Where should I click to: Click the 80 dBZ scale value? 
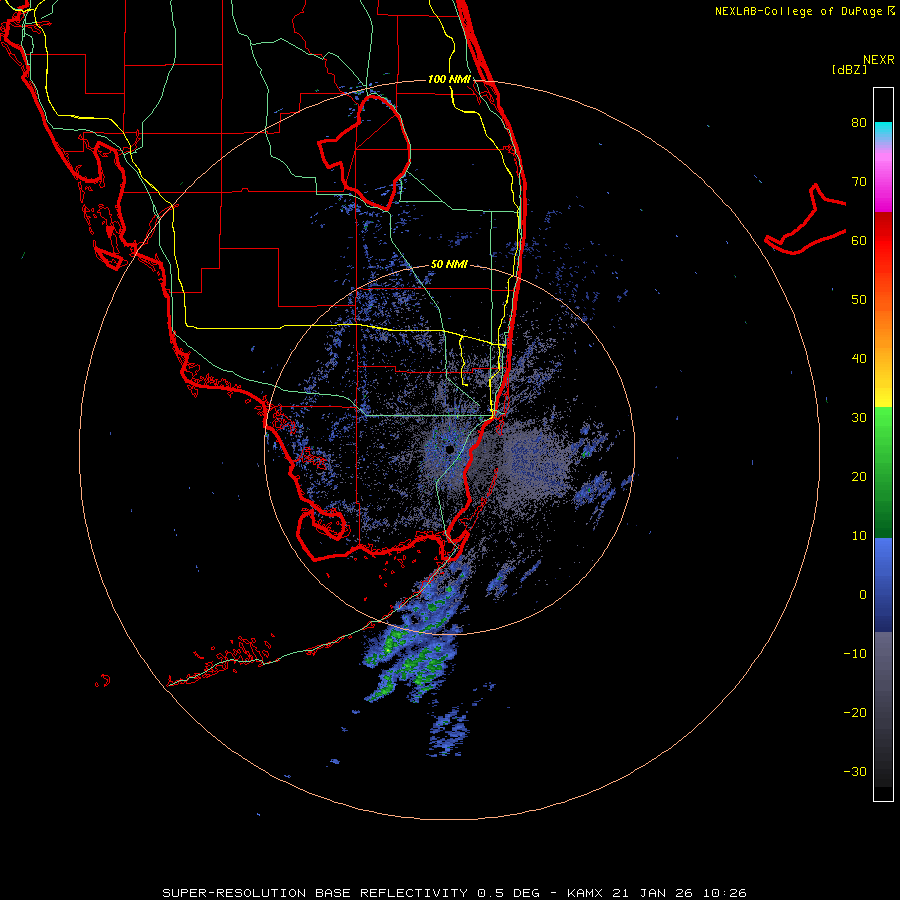[x=859, y=123]
